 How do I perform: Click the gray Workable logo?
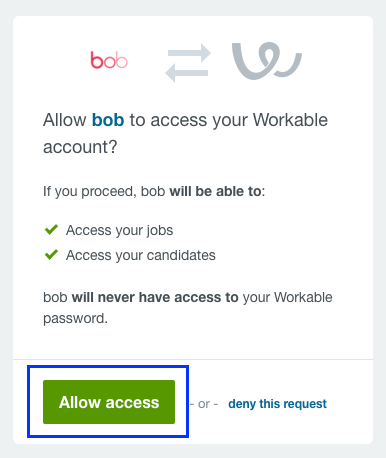tap(267, 61)
